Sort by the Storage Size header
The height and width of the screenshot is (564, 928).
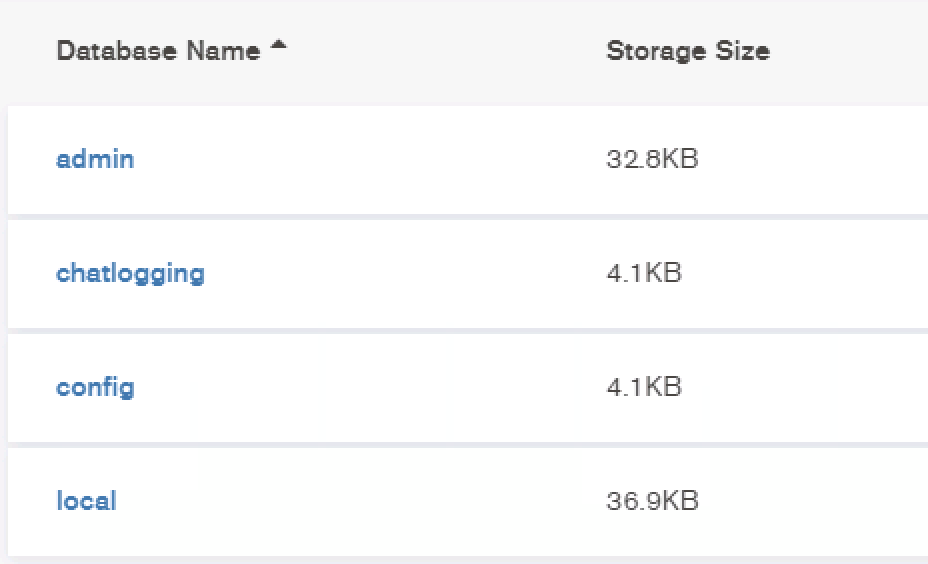(687, 51)
